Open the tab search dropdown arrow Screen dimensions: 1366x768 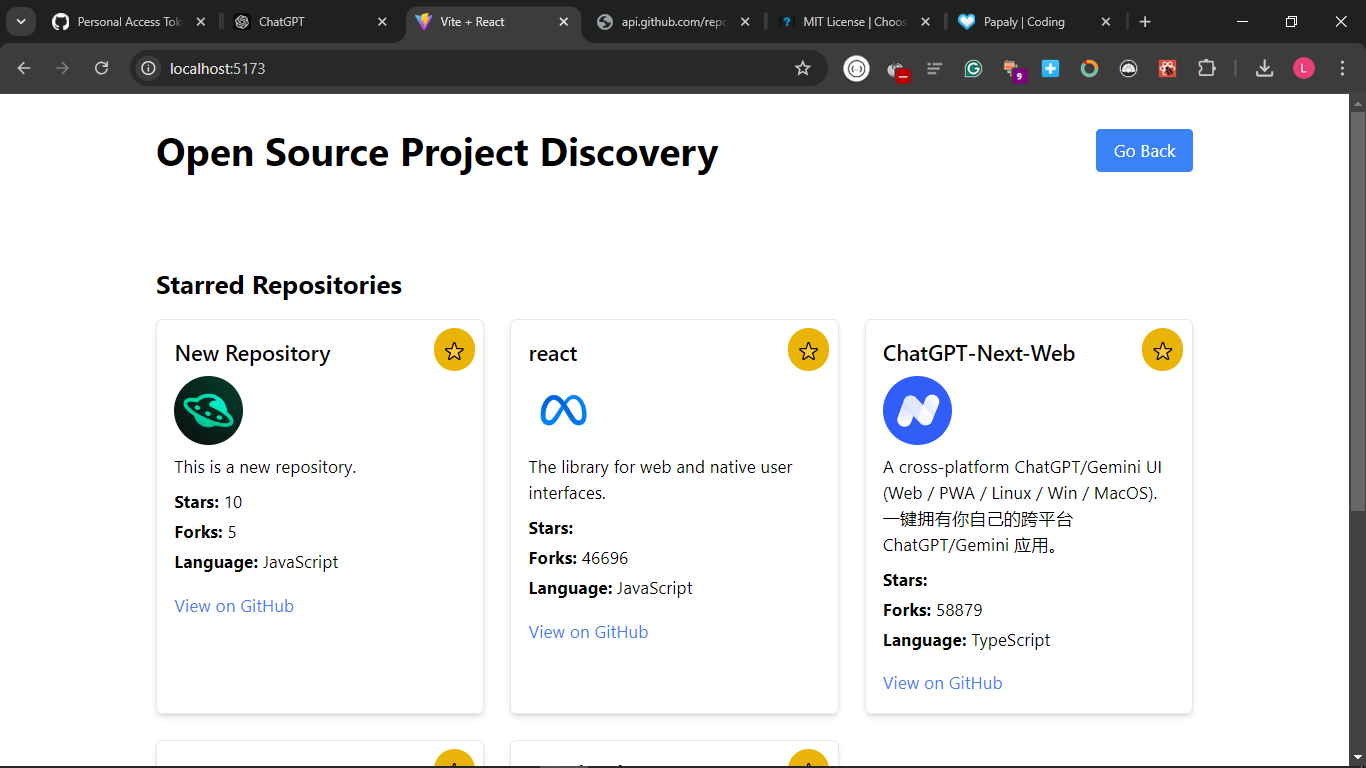tap(20, 22)
